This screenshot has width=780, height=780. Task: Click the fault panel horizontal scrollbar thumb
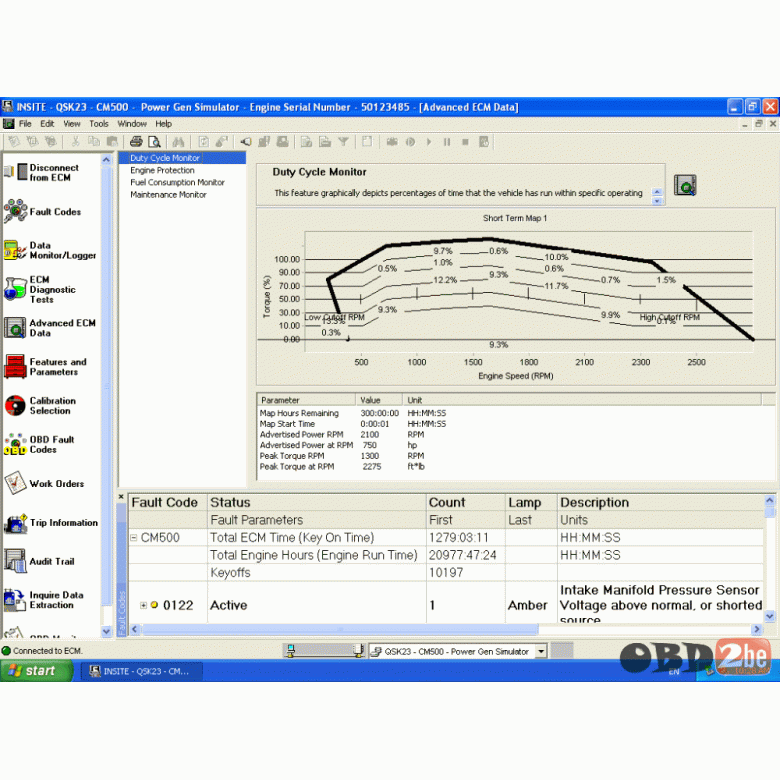[x=340, y=629]
